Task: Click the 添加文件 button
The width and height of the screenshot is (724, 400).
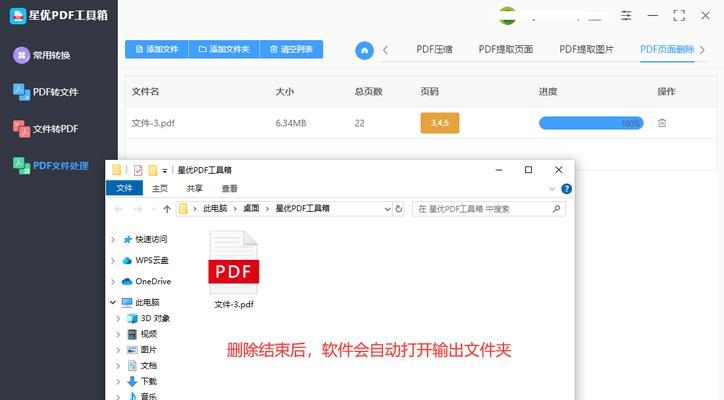Action: click(157, 49)
